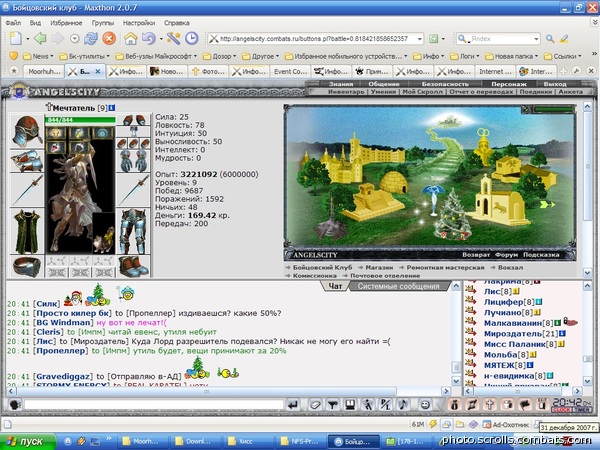The image size is (600, 450).
Task: Click the Christmas tree on the map
Action: click(x=453, y=215)
